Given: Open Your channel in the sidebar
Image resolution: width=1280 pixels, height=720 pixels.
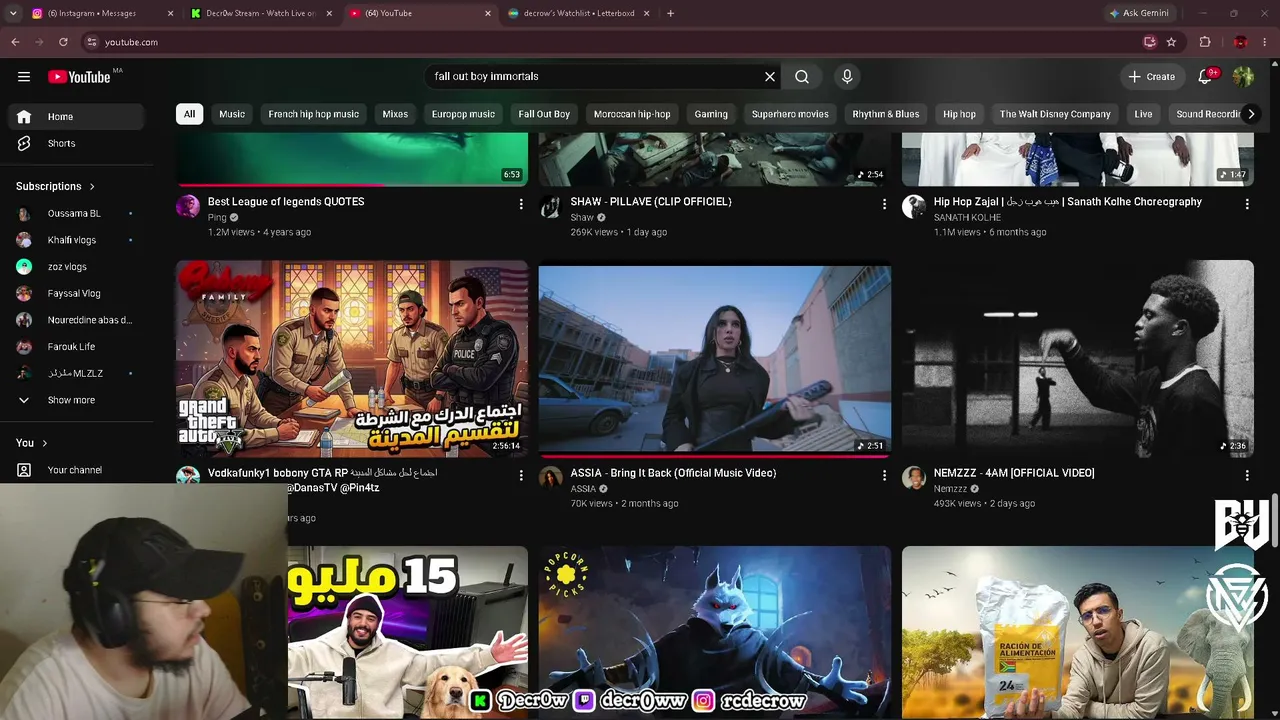Looking at the screenshot, I should point(77,470).
